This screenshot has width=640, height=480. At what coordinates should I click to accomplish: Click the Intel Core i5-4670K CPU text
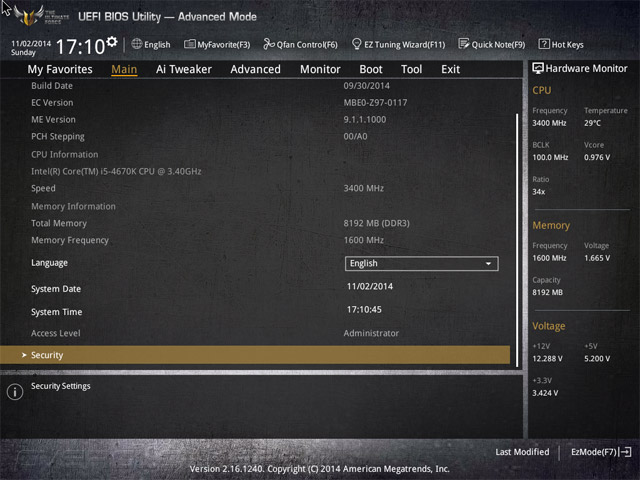[116, 172]
